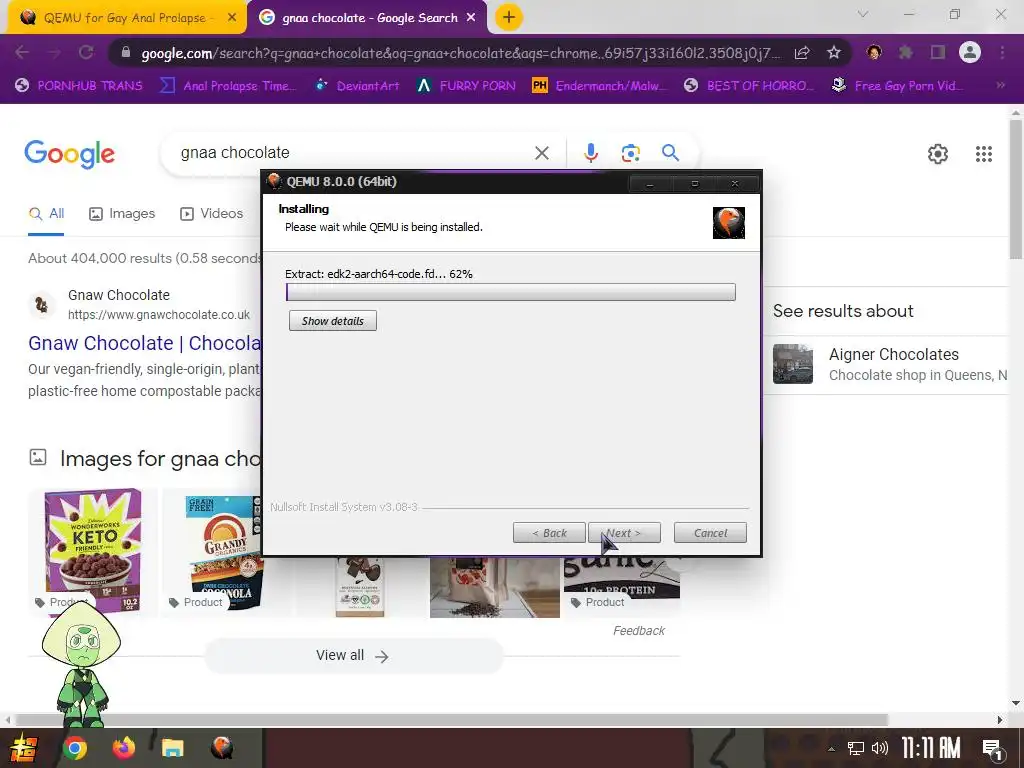Open the Keto cereal product thumbnail
Screen dimensions: 1024x768
[x=93, y=550]
